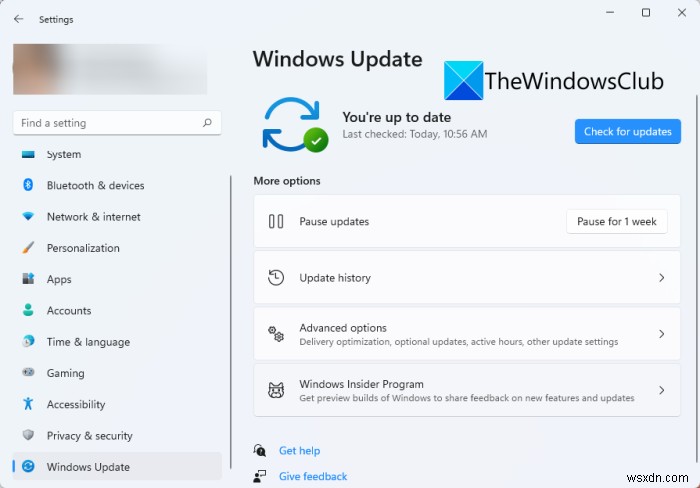Click the Network wifi icon in sidebar
This screenshot has height=488, width=700.
point(28,217)
